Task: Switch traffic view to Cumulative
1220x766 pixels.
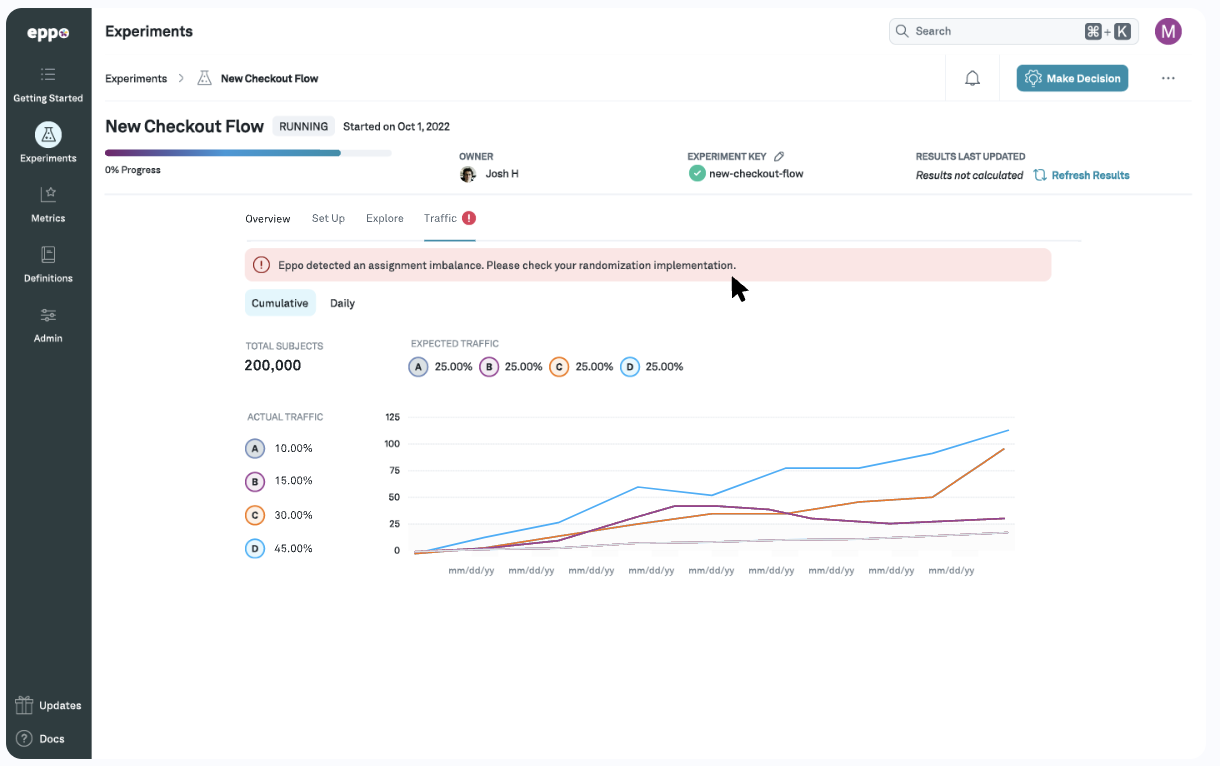Action: pos(280,302)
